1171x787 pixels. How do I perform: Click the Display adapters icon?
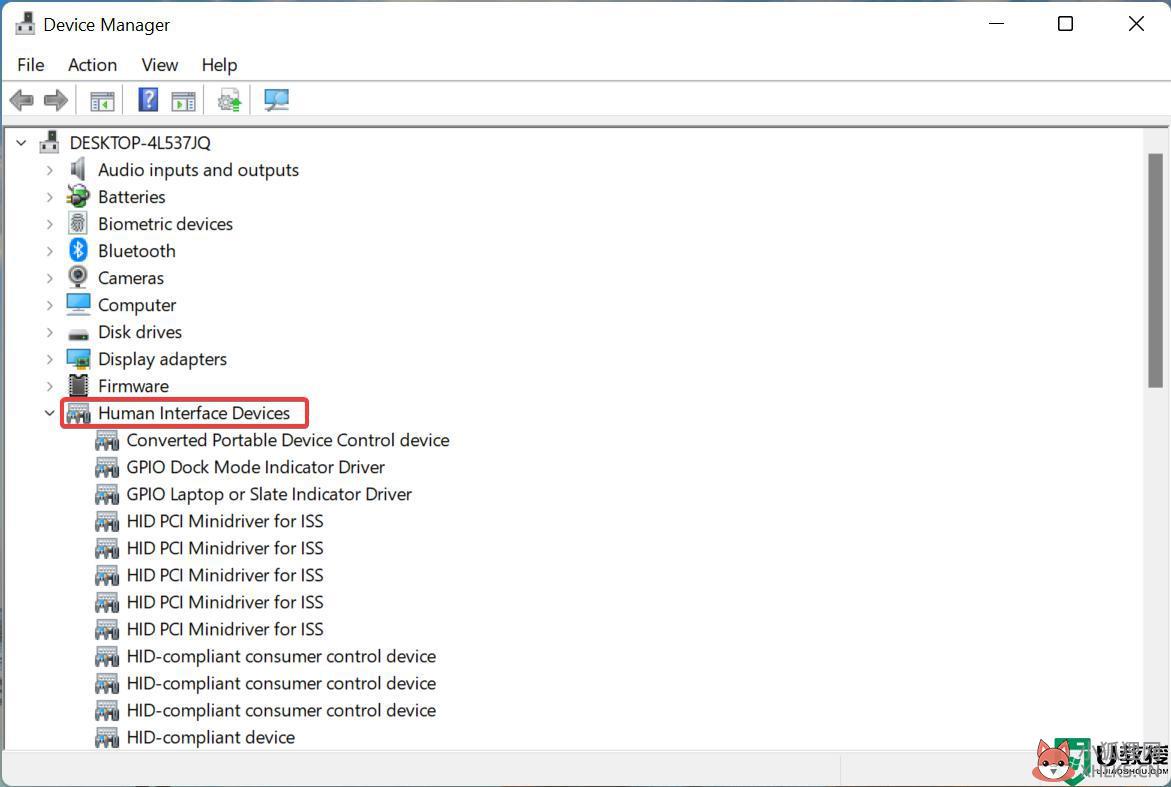click(x=78, y=359)
